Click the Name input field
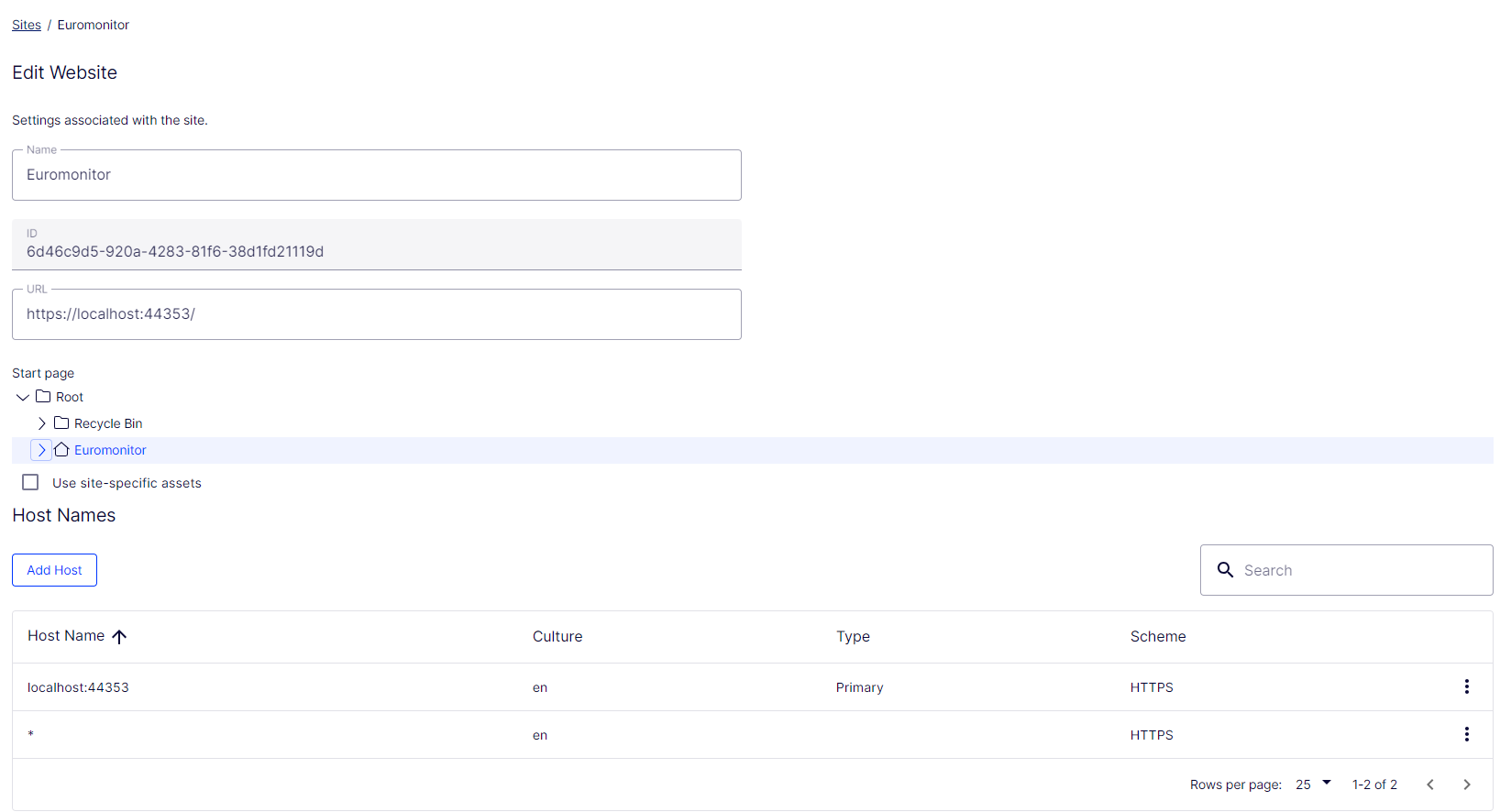Screen dimensions: 1500x812 (376, 175)
